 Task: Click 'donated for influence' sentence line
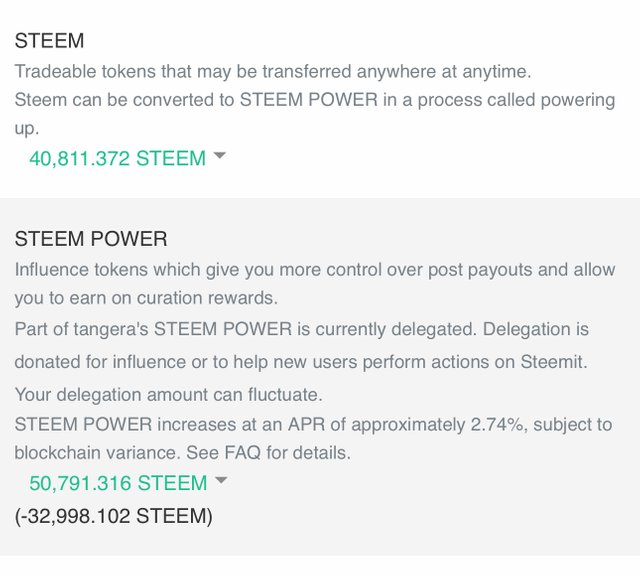[x=301, y=362]
